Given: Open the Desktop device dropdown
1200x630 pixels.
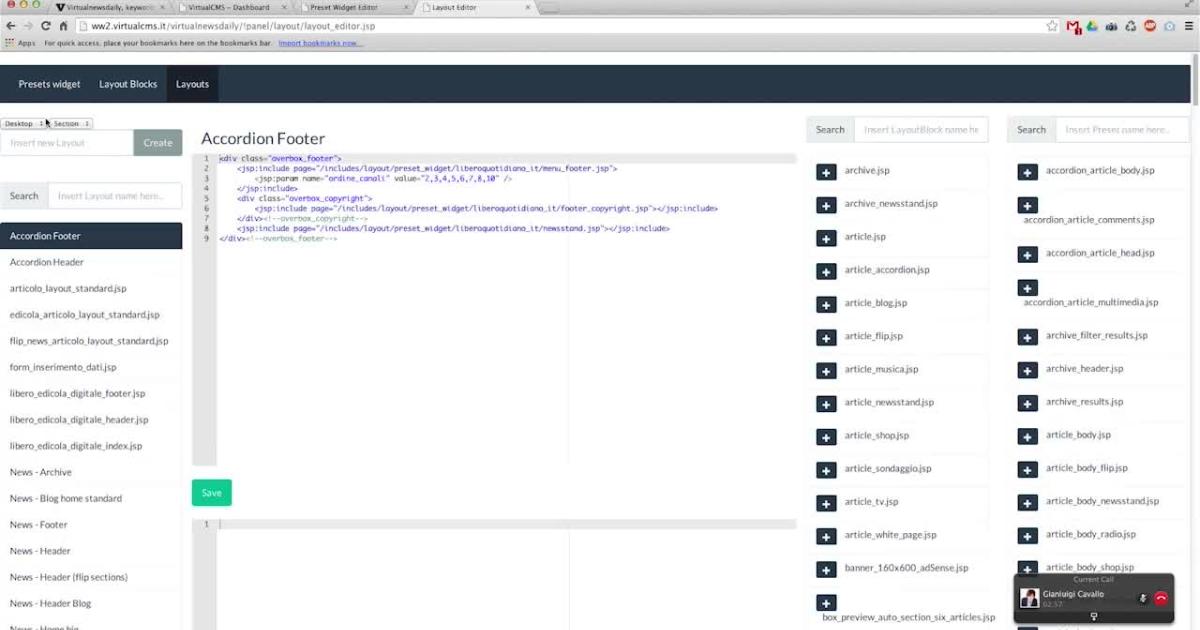Looking at the screenshot, I should tap(22, 124).
